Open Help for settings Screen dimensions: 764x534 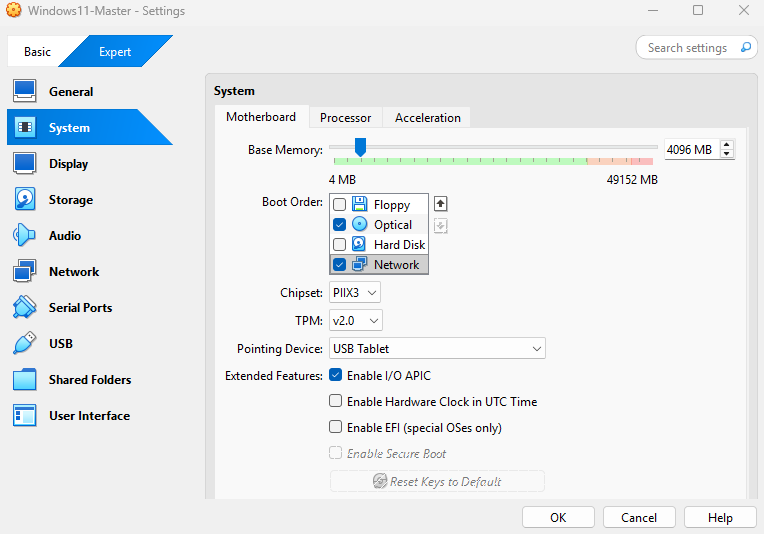(x=720, y=517)
